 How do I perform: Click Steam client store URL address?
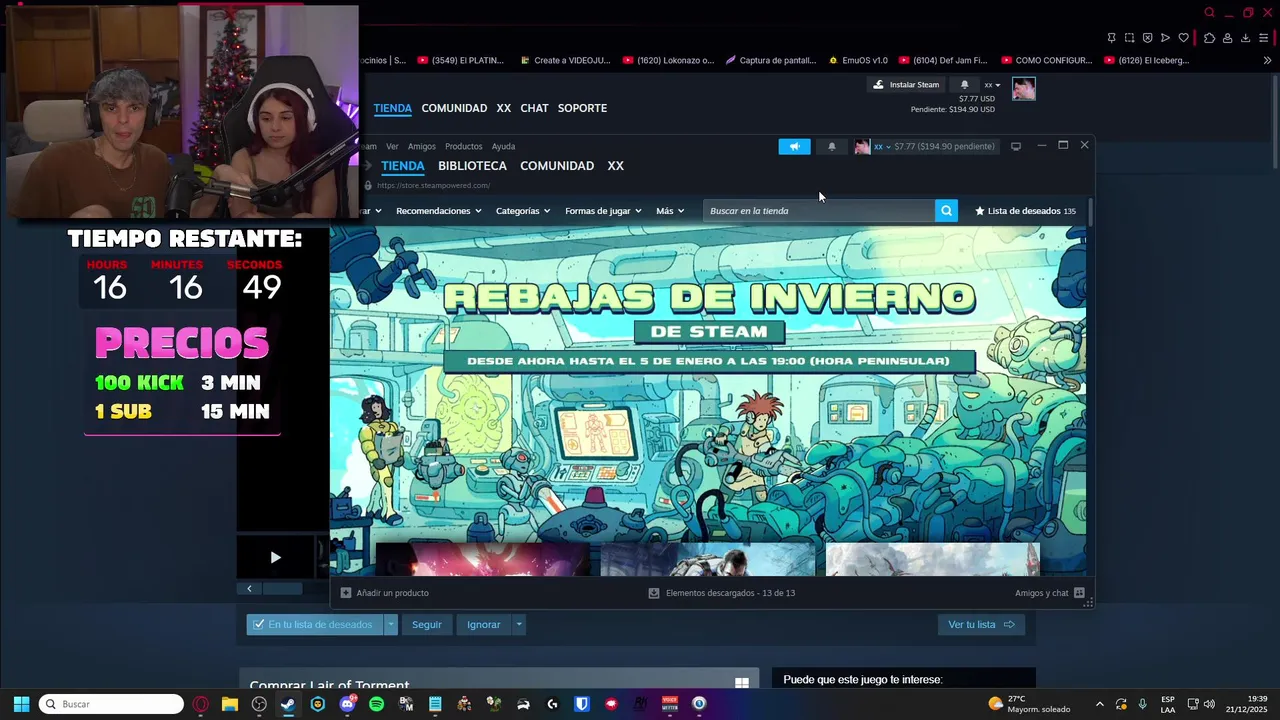tap(433, 185)
